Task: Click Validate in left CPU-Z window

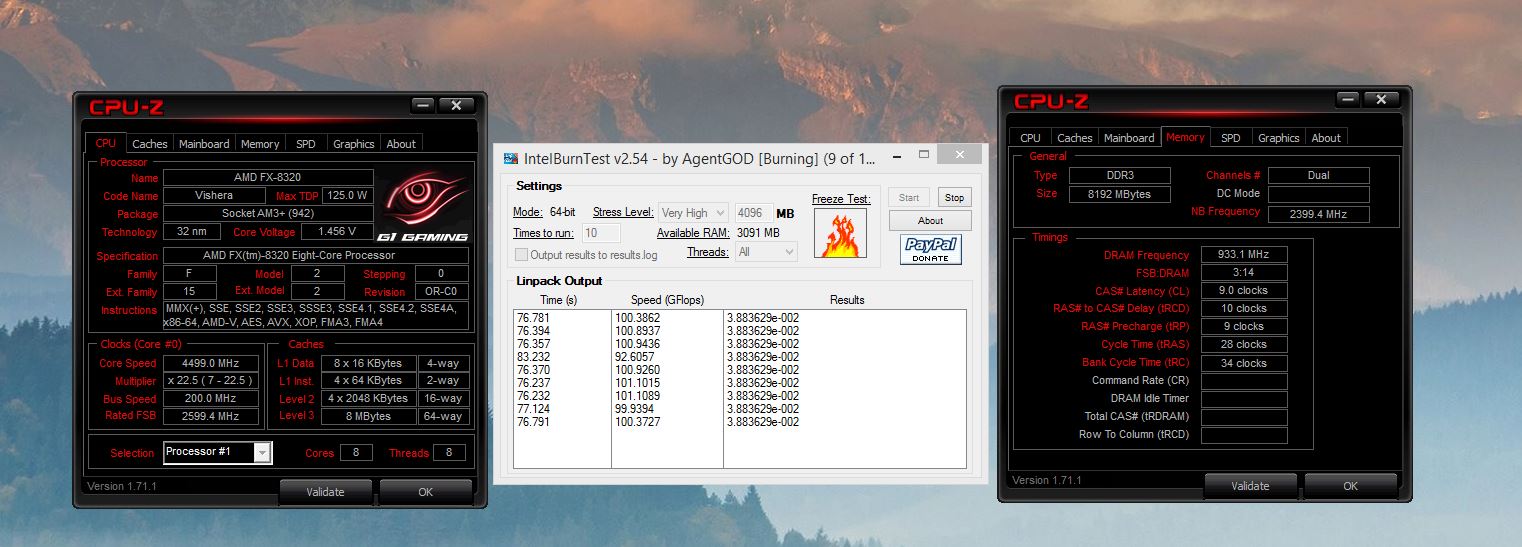Action: coord(325,492)
